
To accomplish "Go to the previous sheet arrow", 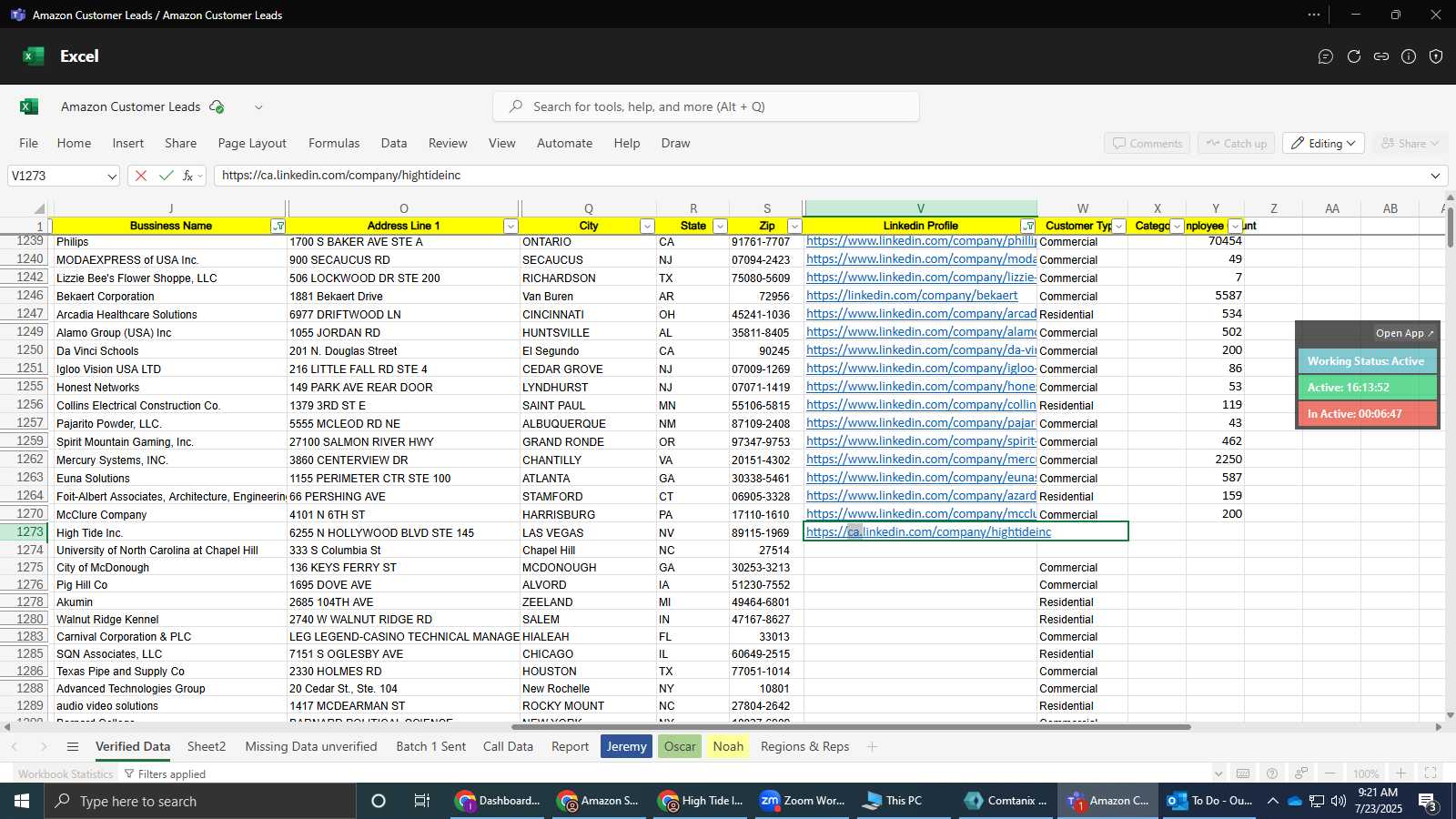I will coord(15,747).
